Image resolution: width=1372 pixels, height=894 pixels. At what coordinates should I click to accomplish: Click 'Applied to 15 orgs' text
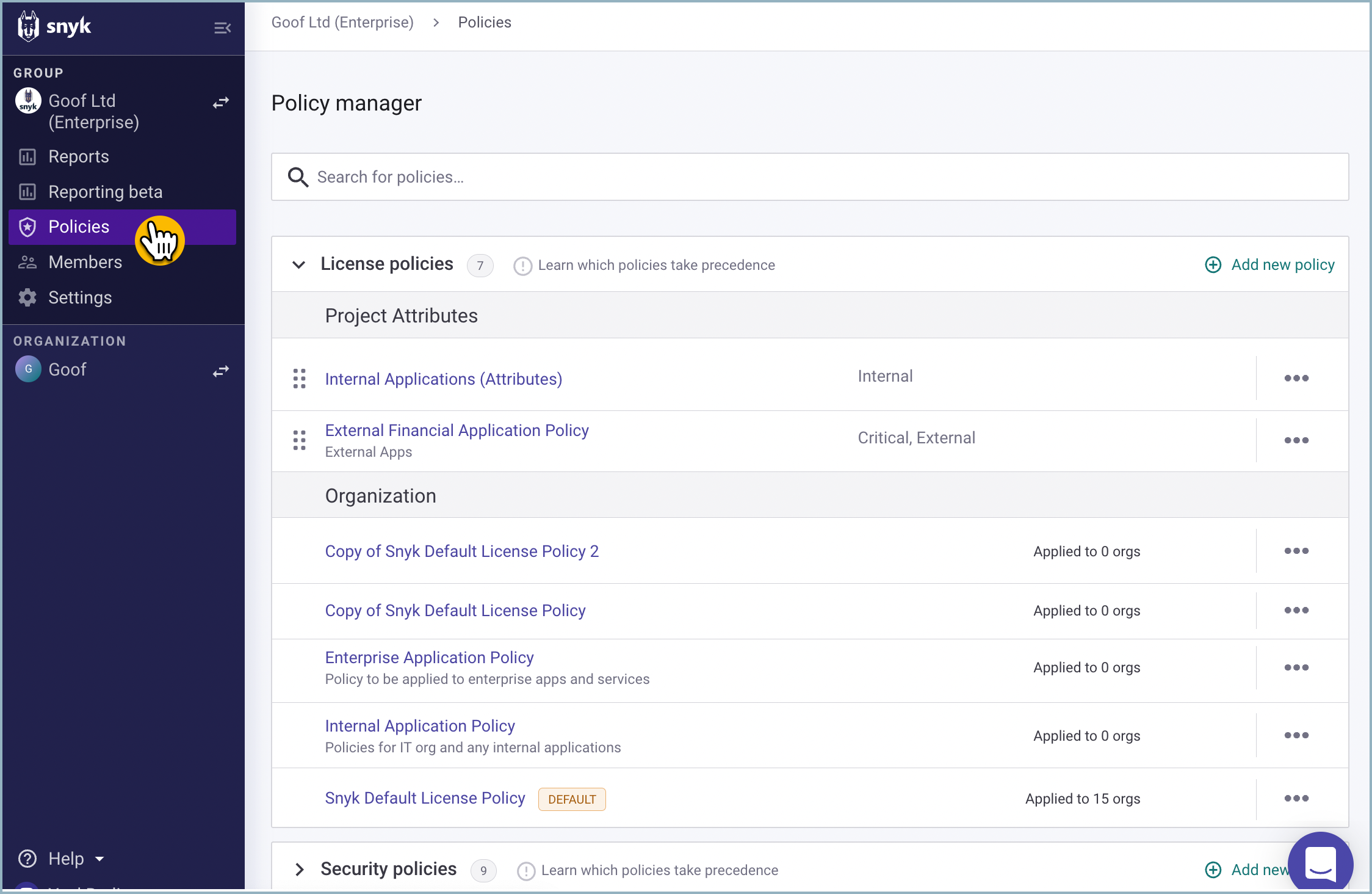point(1083,799)
